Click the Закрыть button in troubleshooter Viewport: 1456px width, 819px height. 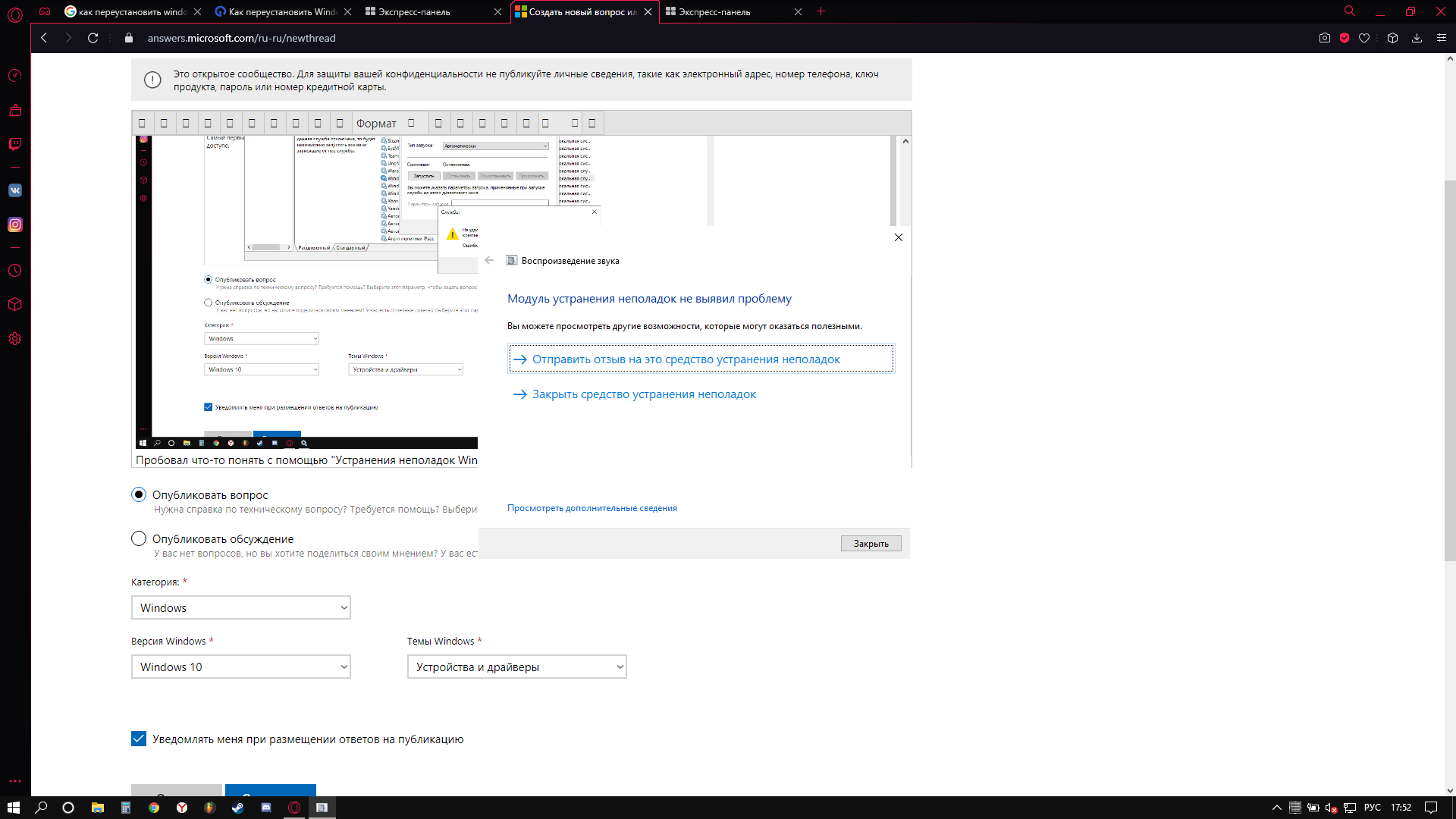click(x=871, y=543)
